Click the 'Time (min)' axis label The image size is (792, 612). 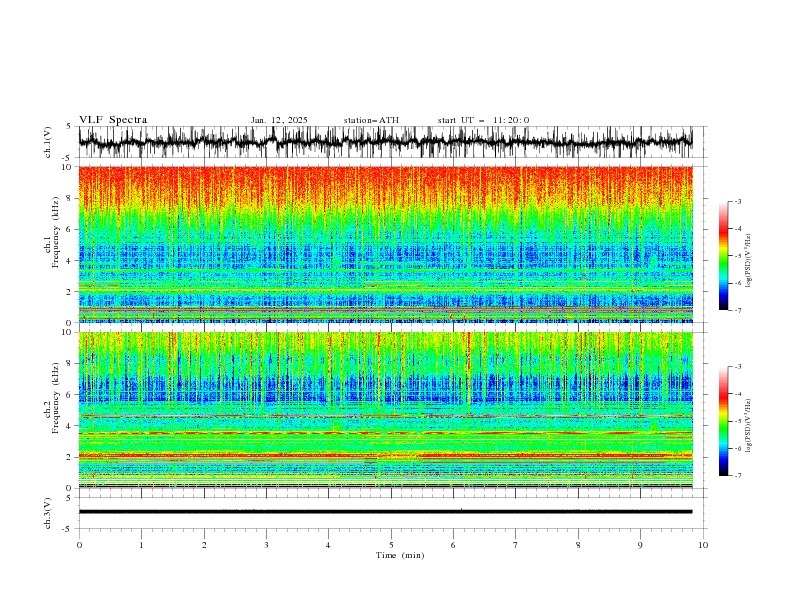pyautogui.click(x=400, y=555)
